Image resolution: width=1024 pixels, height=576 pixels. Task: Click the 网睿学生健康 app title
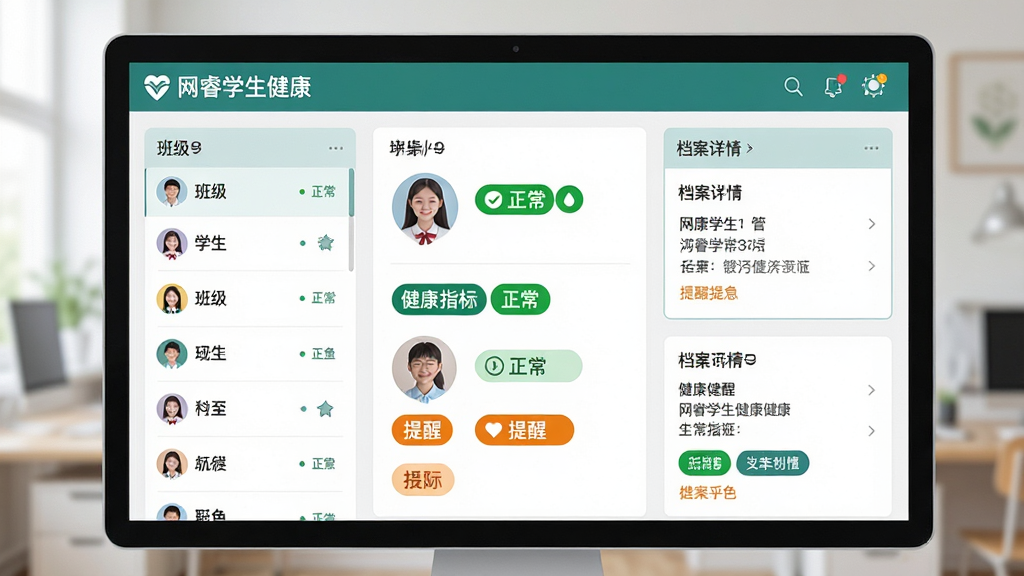tap(244, 87)
